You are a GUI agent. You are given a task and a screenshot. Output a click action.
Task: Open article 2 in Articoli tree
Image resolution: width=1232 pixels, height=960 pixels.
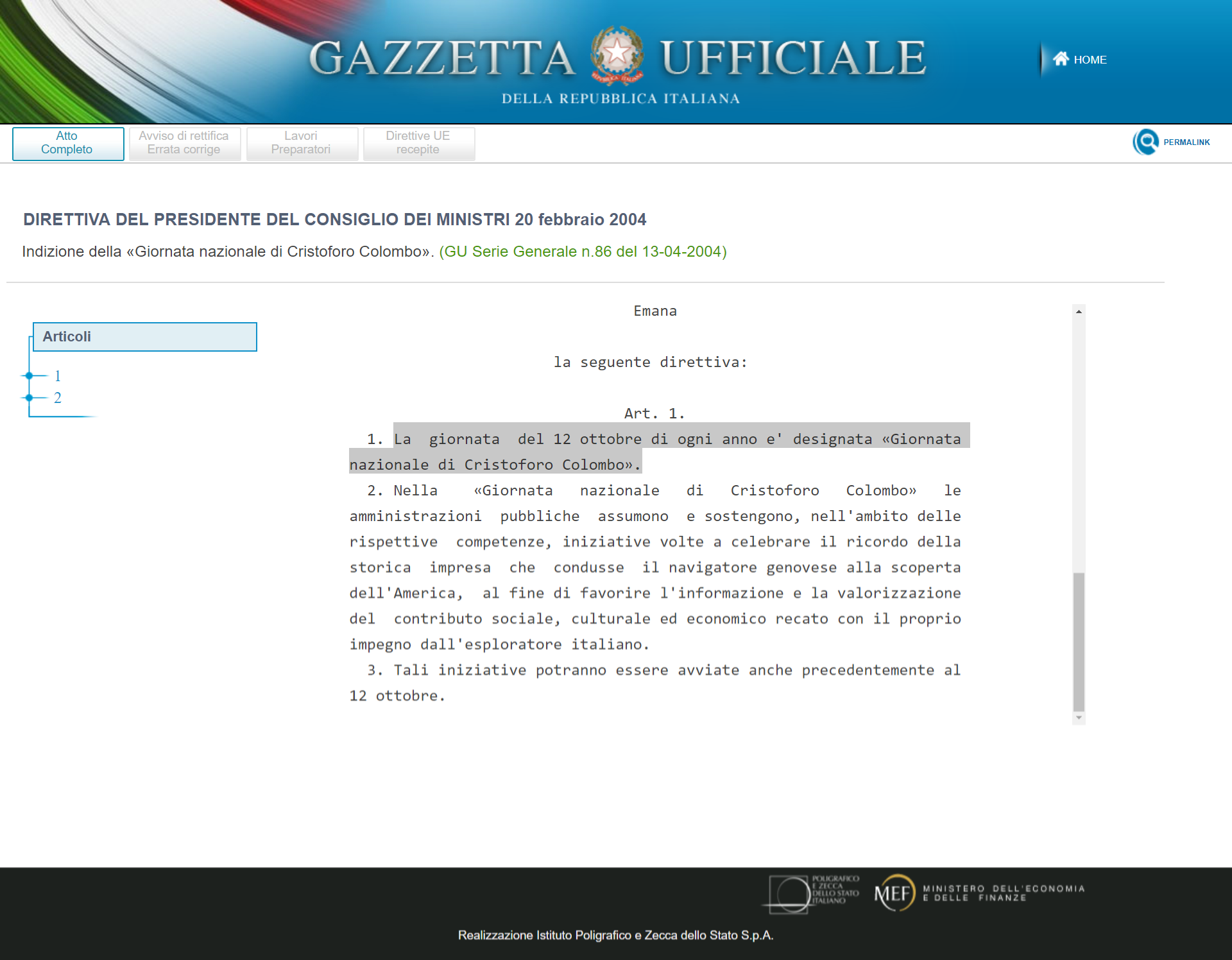(x=58, y=398)
